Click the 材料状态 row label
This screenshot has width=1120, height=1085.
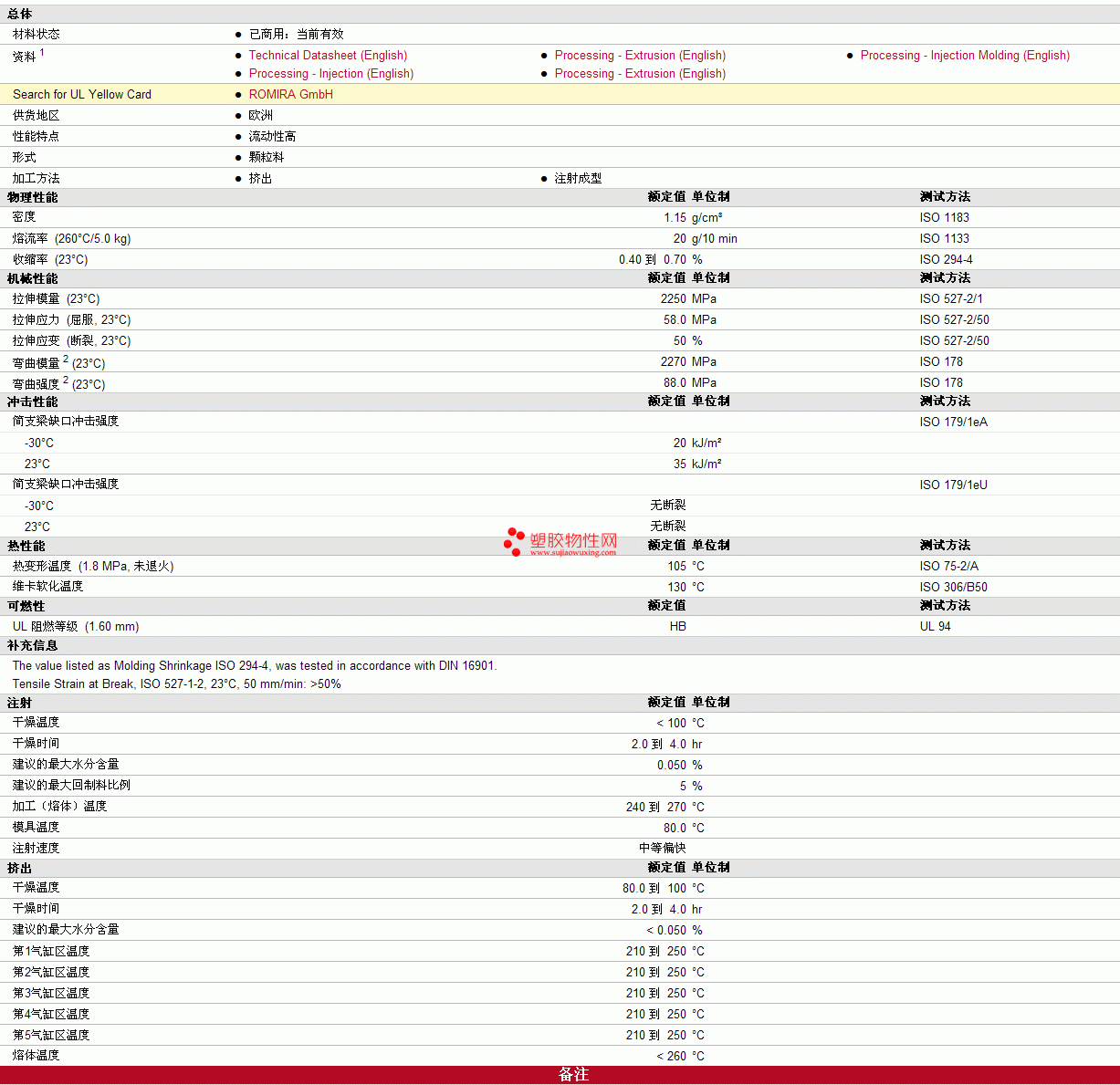(37, 35)
